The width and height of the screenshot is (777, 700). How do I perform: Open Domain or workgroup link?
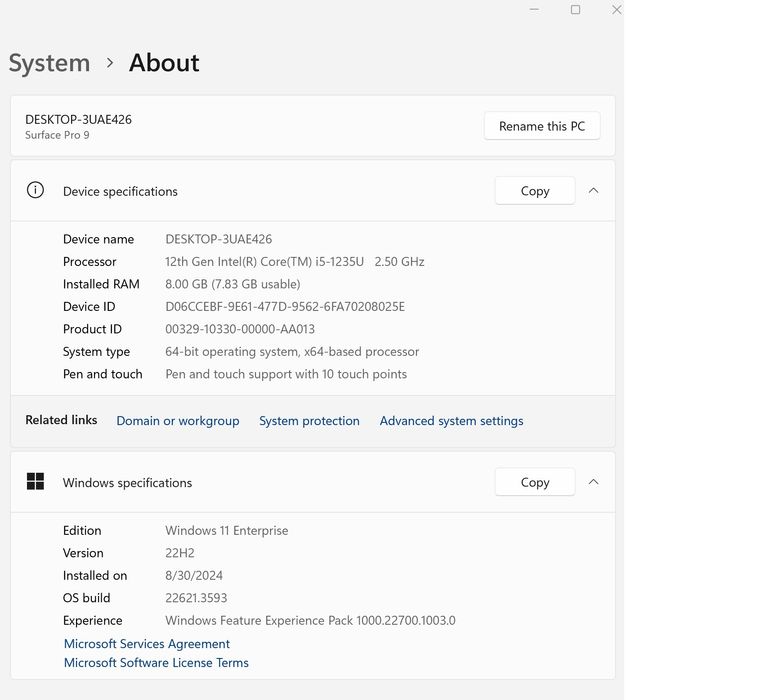pos(178,421)
